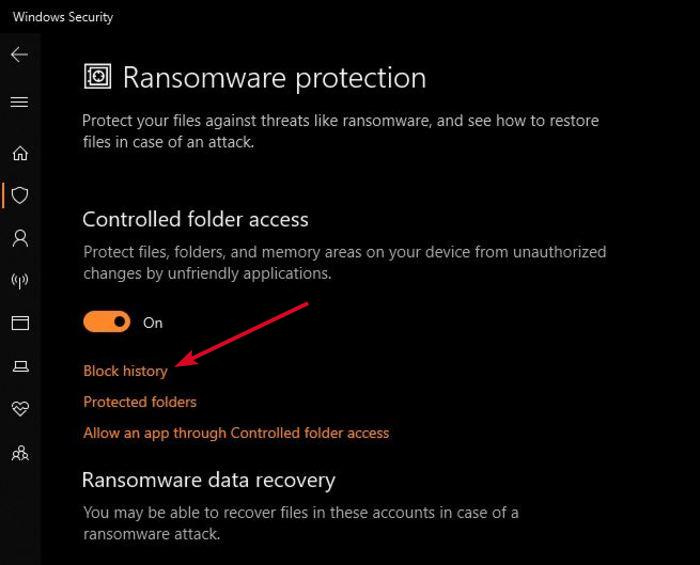Open the Block history link
Screen dimensions: 700x565
[125, 371]
